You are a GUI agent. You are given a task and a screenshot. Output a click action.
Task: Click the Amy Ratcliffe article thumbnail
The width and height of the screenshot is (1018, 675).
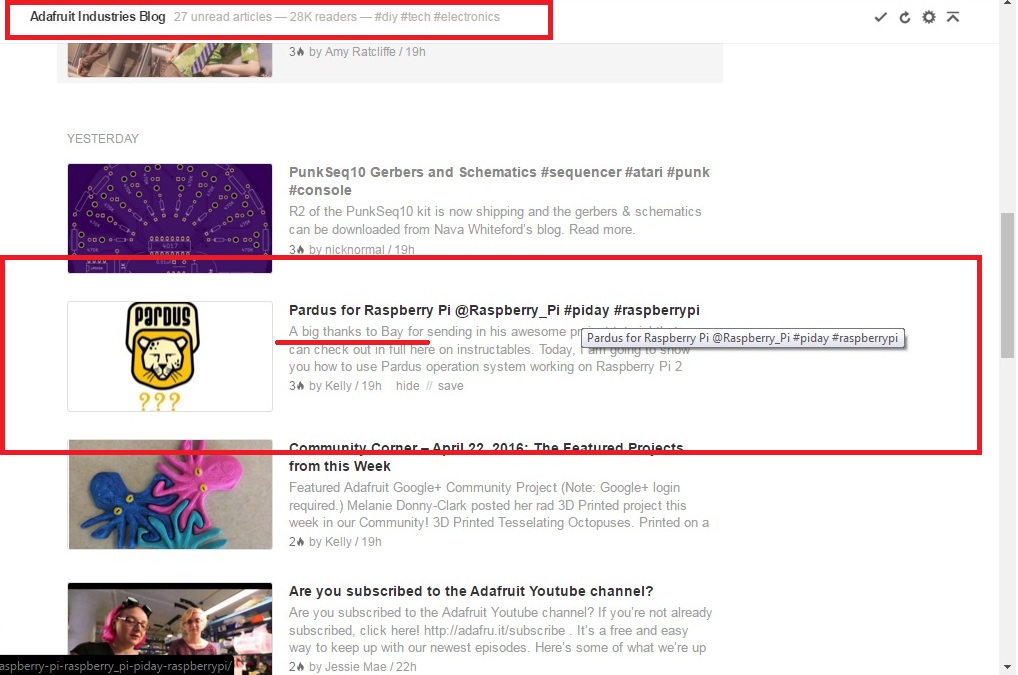170,60
